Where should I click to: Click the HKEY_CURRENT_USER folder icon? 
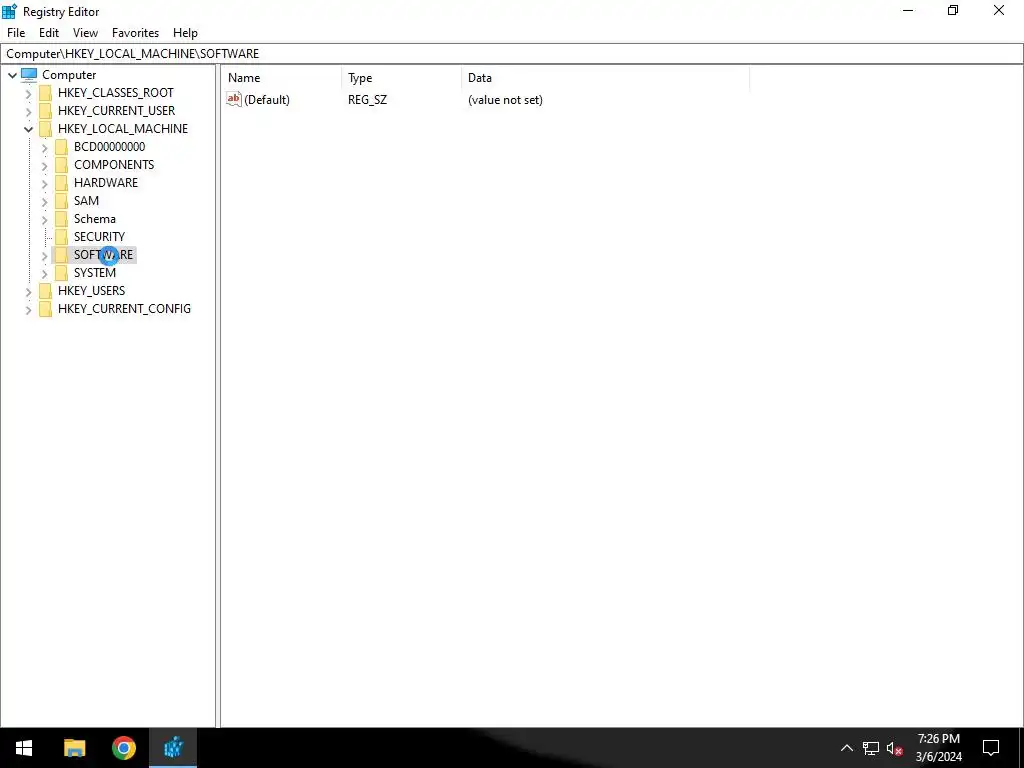coord(46,111)
